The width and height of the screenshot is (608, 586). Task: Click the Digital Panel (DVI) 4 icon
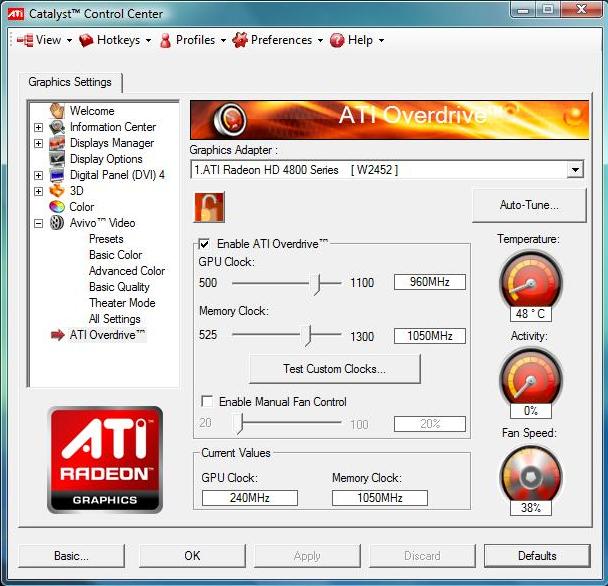point(57,175)
